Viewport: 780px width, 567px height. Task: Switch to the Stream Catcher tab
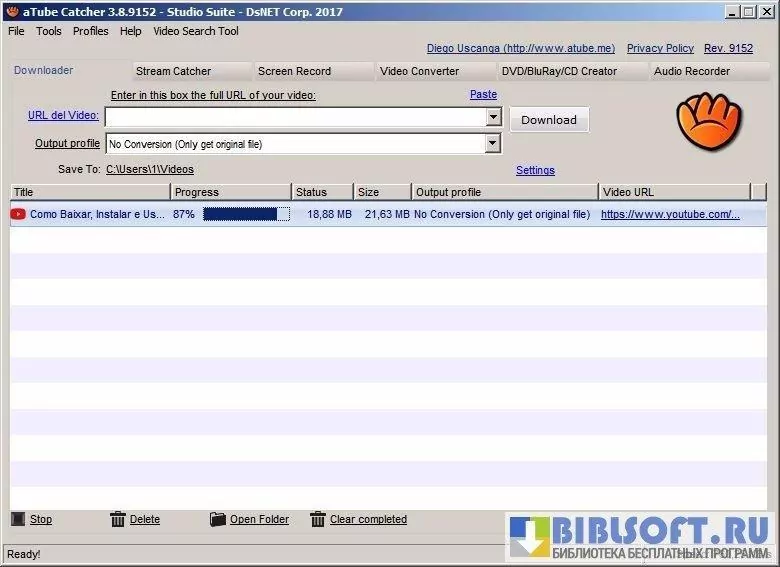(x=173, y=71)
